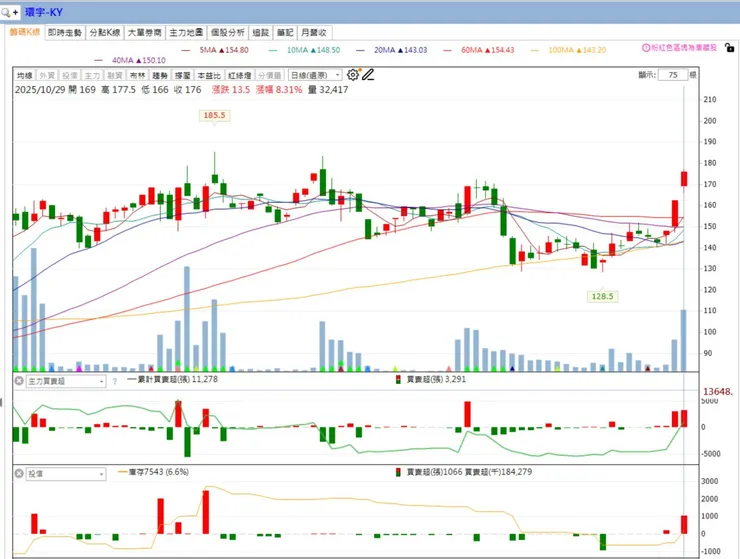
Task: Click the 買賣超(張) 3,291 legend icon
Action: [x=398, y=380]
